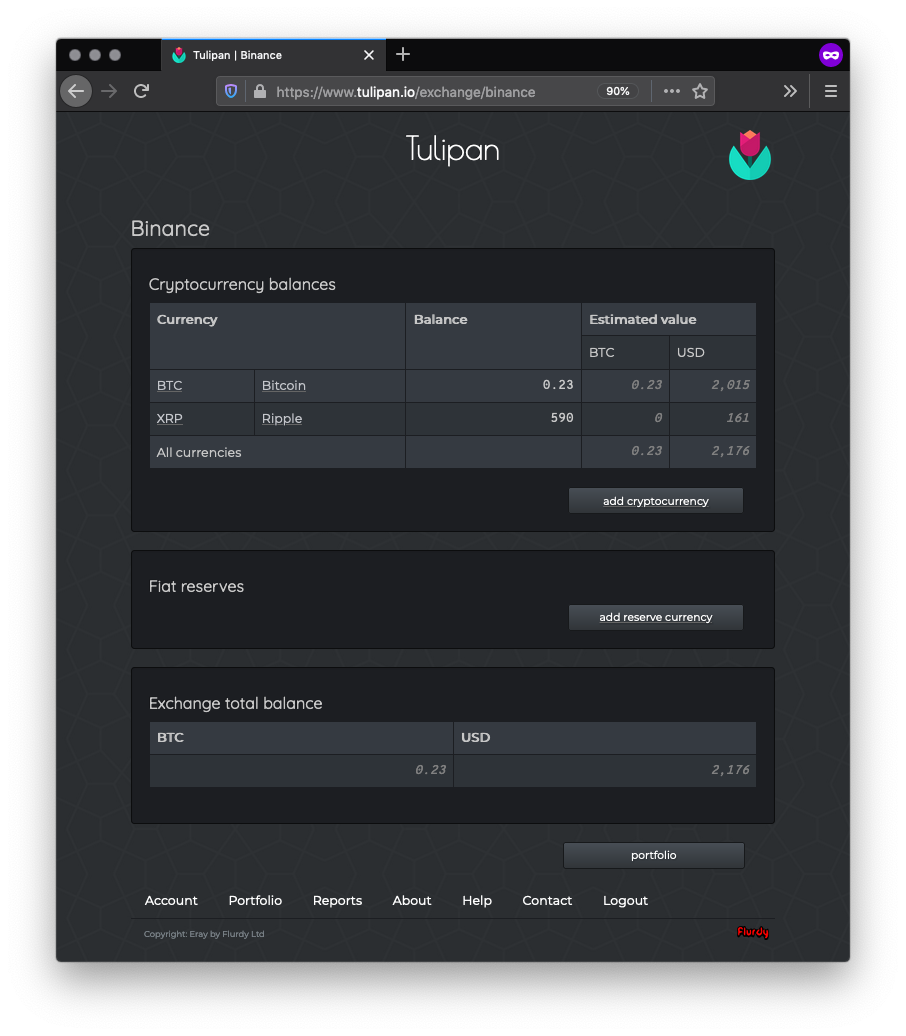Screen dimensions: 906x1036
Task: Bookmark this page with the star icon
Action: pyautogui.click(x=700, y=91)
